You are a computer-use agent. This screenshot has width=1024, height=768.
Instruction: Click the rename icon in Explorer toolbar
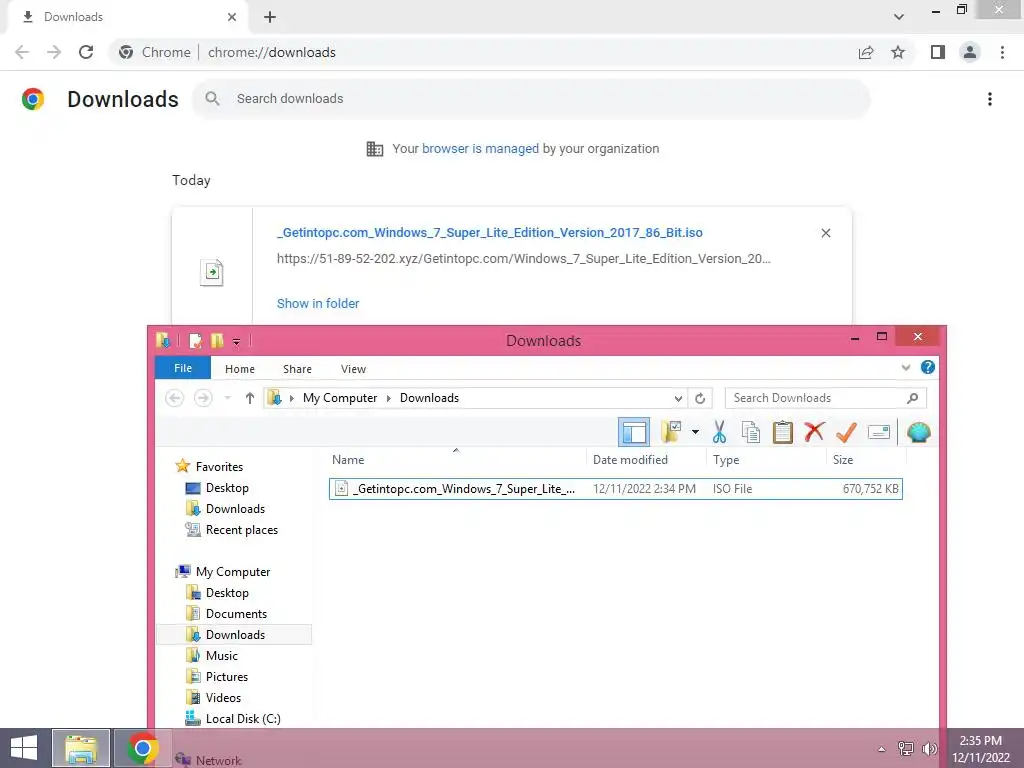tap(879, 432)
